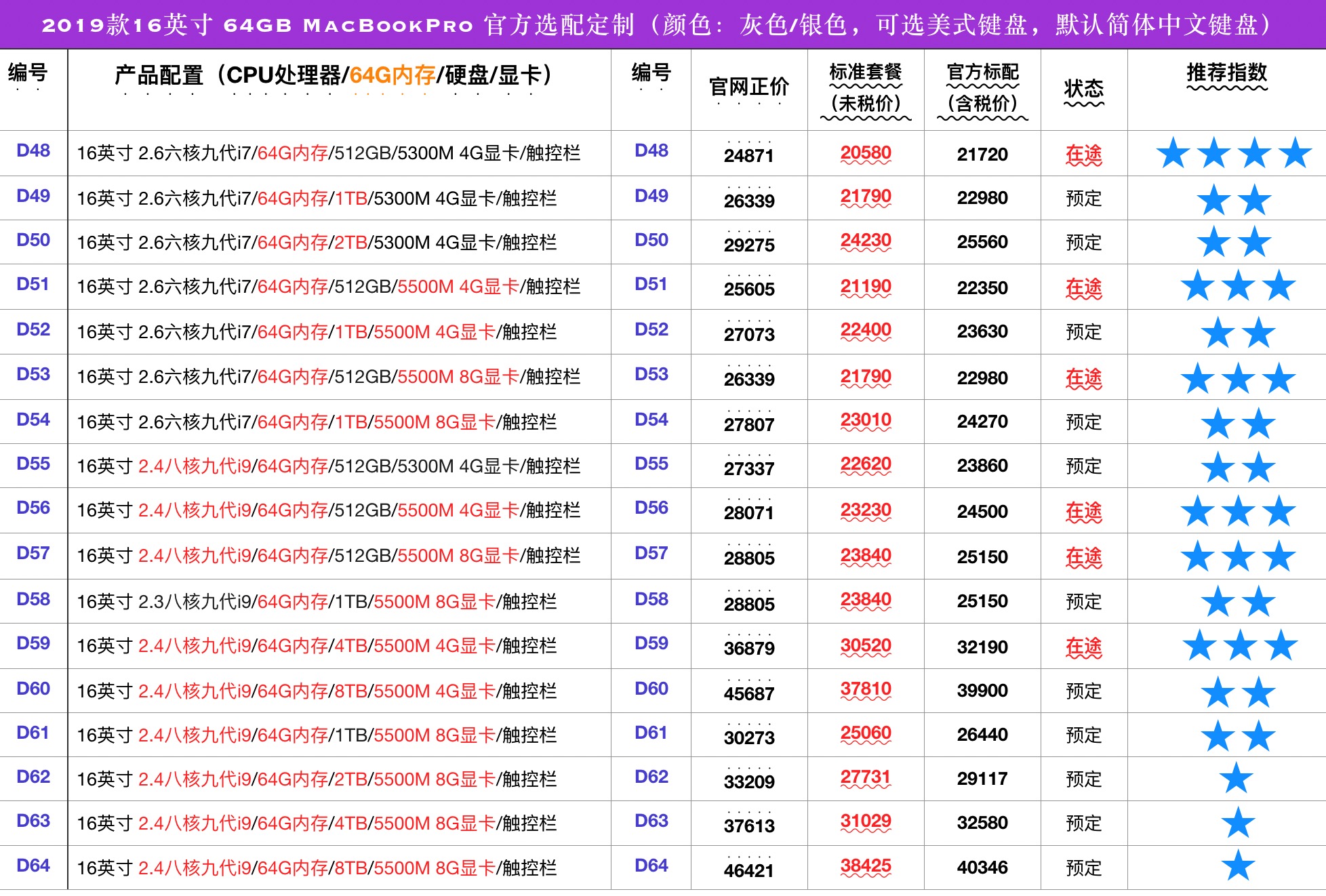Click the tax-included price 32190
Screen dimensions: 1326x896
point(982,647)
